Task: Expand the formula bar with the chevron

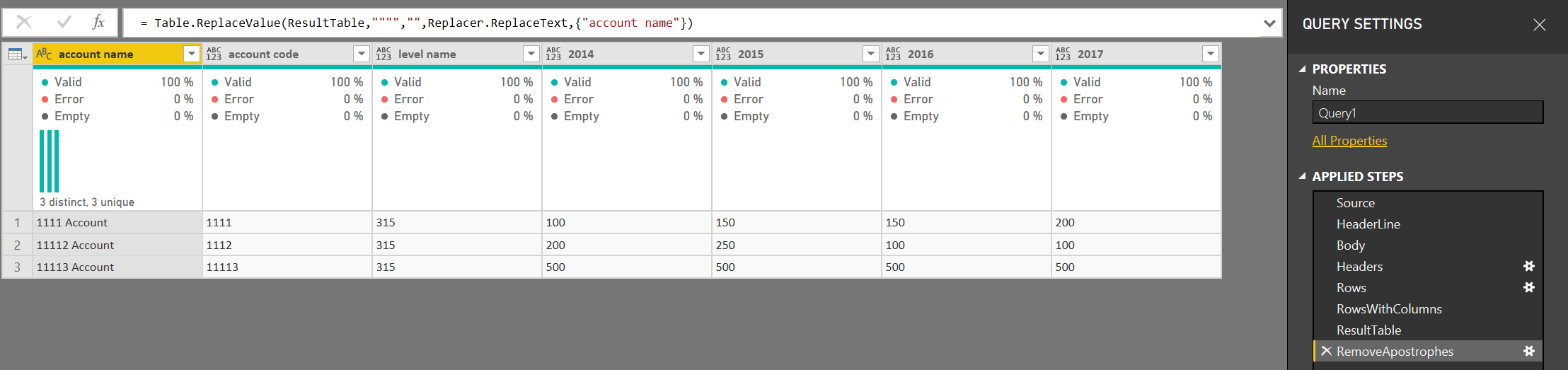Action: click(x=1269, y=23)
